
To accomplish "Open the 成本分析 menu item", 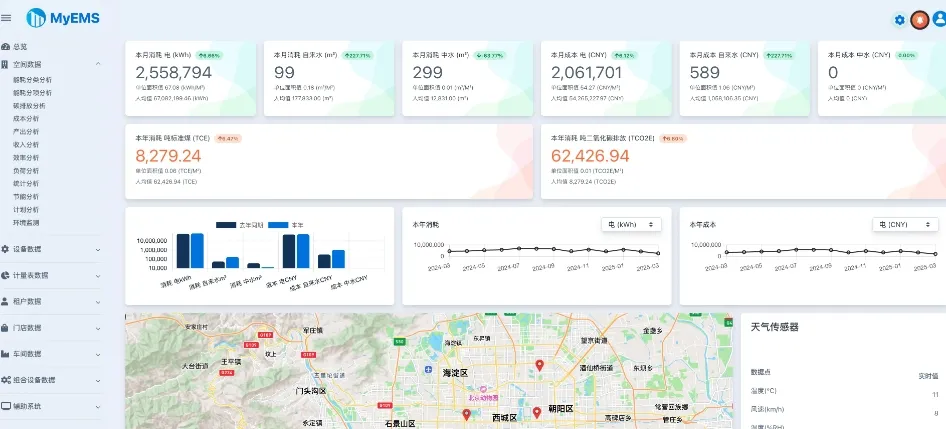I will point(26,119).
